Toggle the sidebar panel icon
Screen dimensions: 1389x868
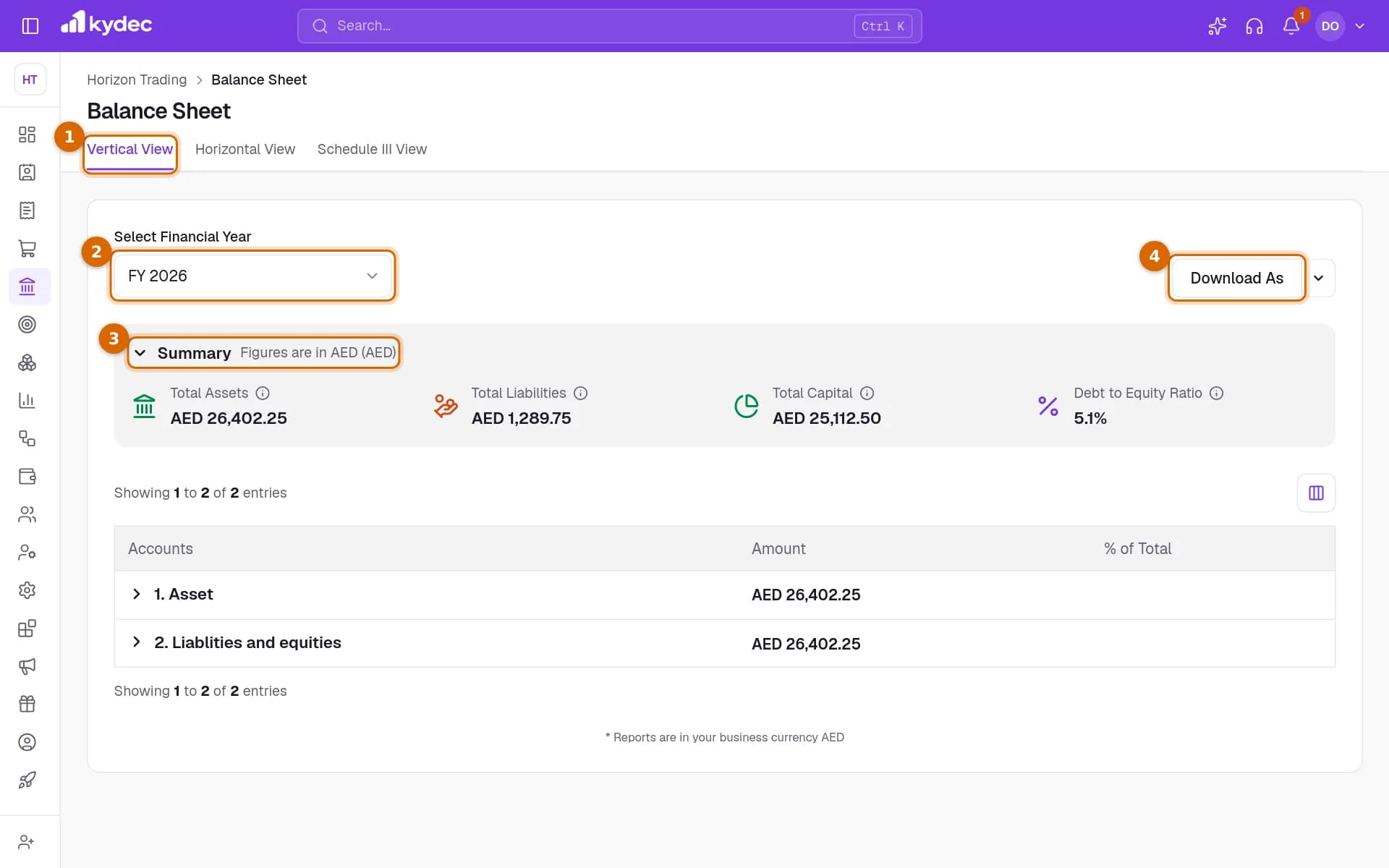(30, 26)
